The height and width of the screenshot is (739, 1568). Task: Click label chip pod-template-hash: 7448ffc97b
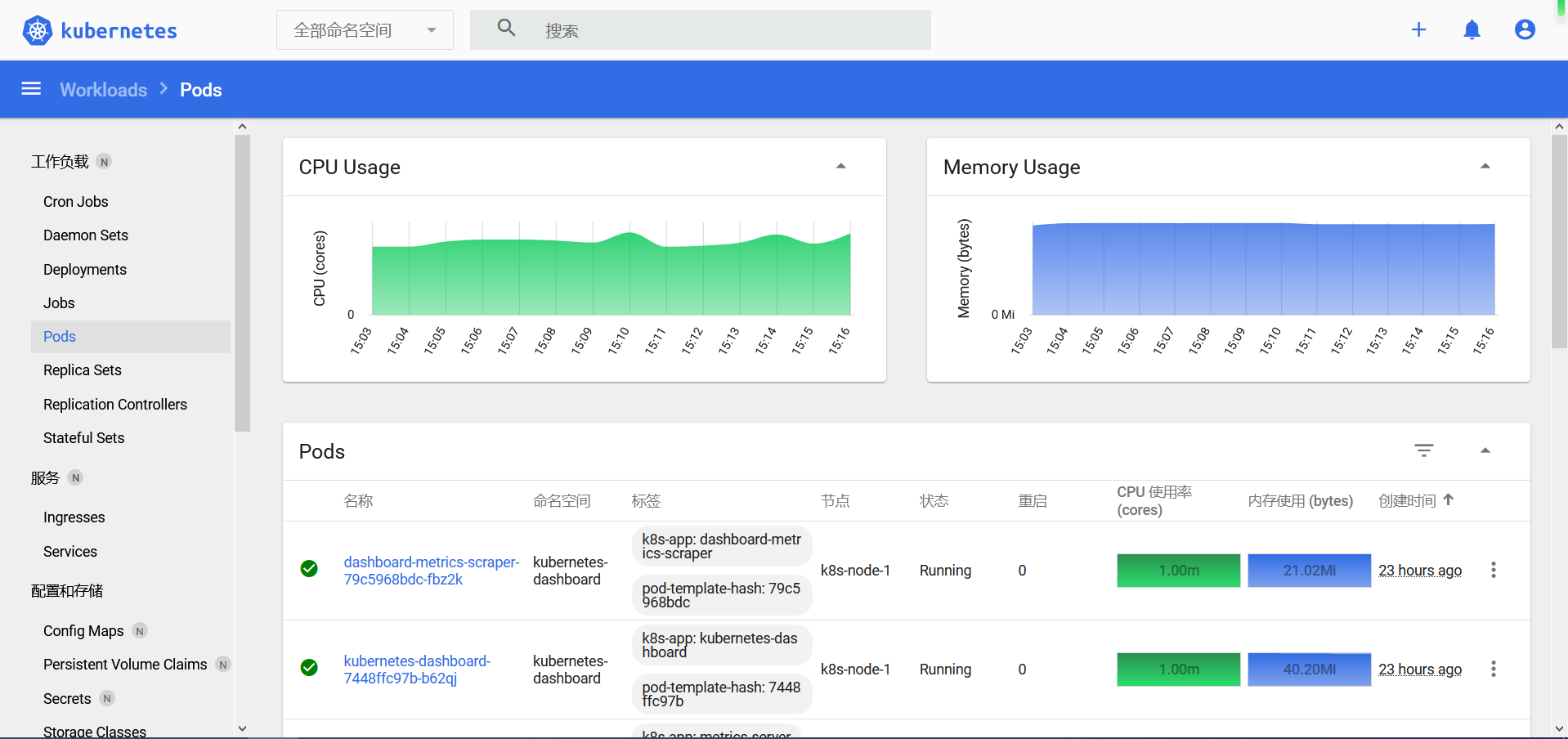tap(722, 694)
